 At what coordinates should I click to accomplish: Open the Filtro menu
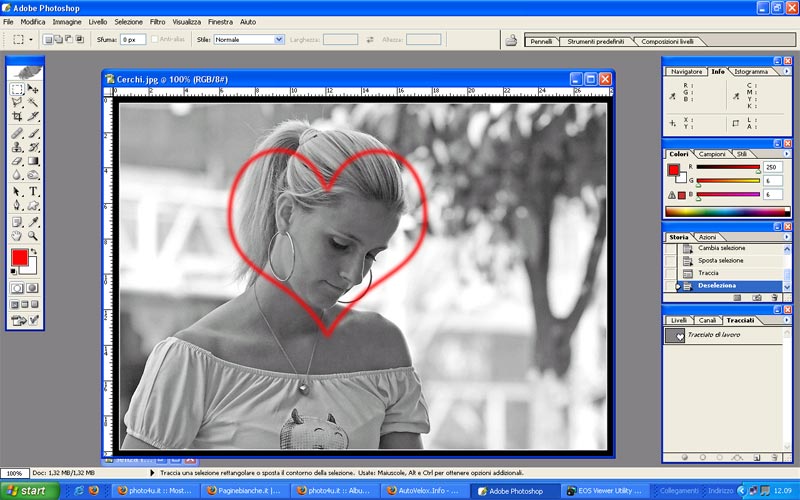pos(158,21)
